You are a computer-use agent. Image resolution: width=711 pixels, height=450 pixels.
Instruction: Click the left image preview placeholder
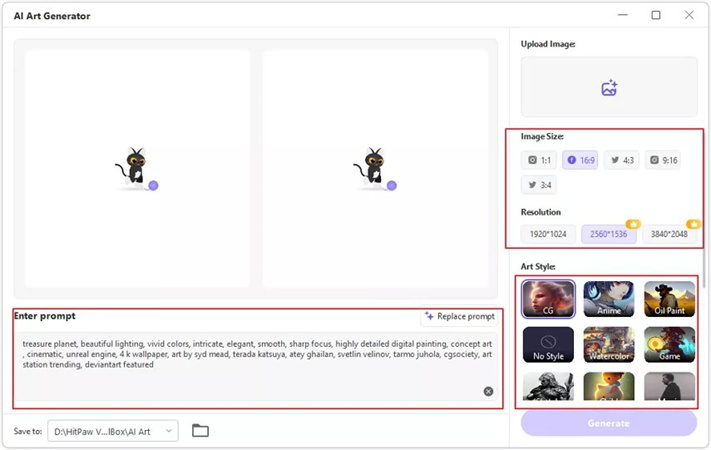pos(137,168)
